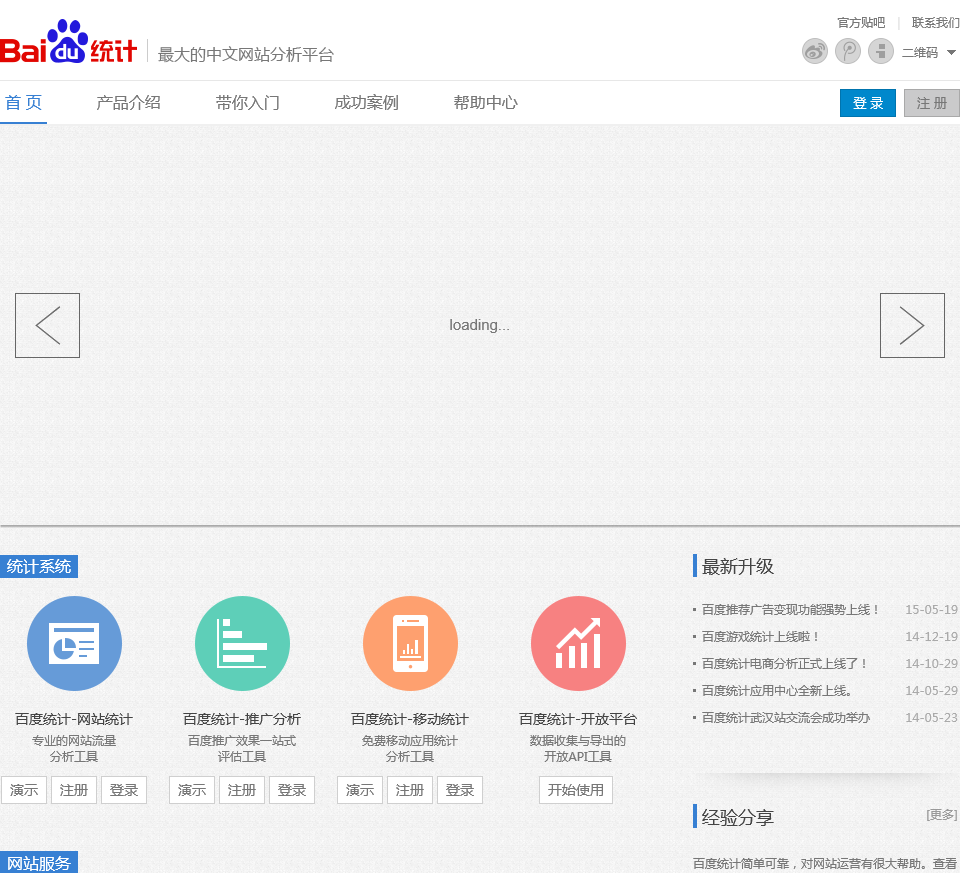Image resolution: width=960 pixels, height=873 pixels.
Task: Click the 百度统计-网站统计 title
Action: [73, 719]
